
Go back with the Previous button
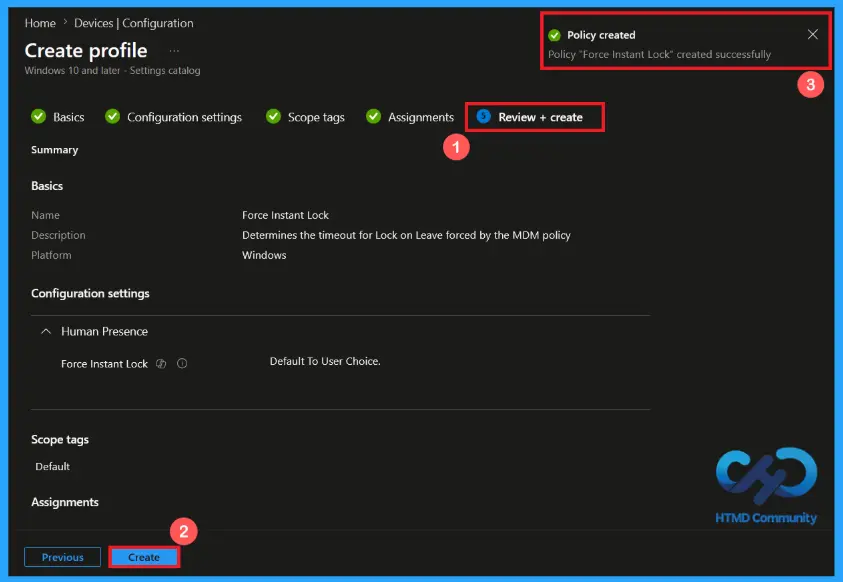click(62, 557)
